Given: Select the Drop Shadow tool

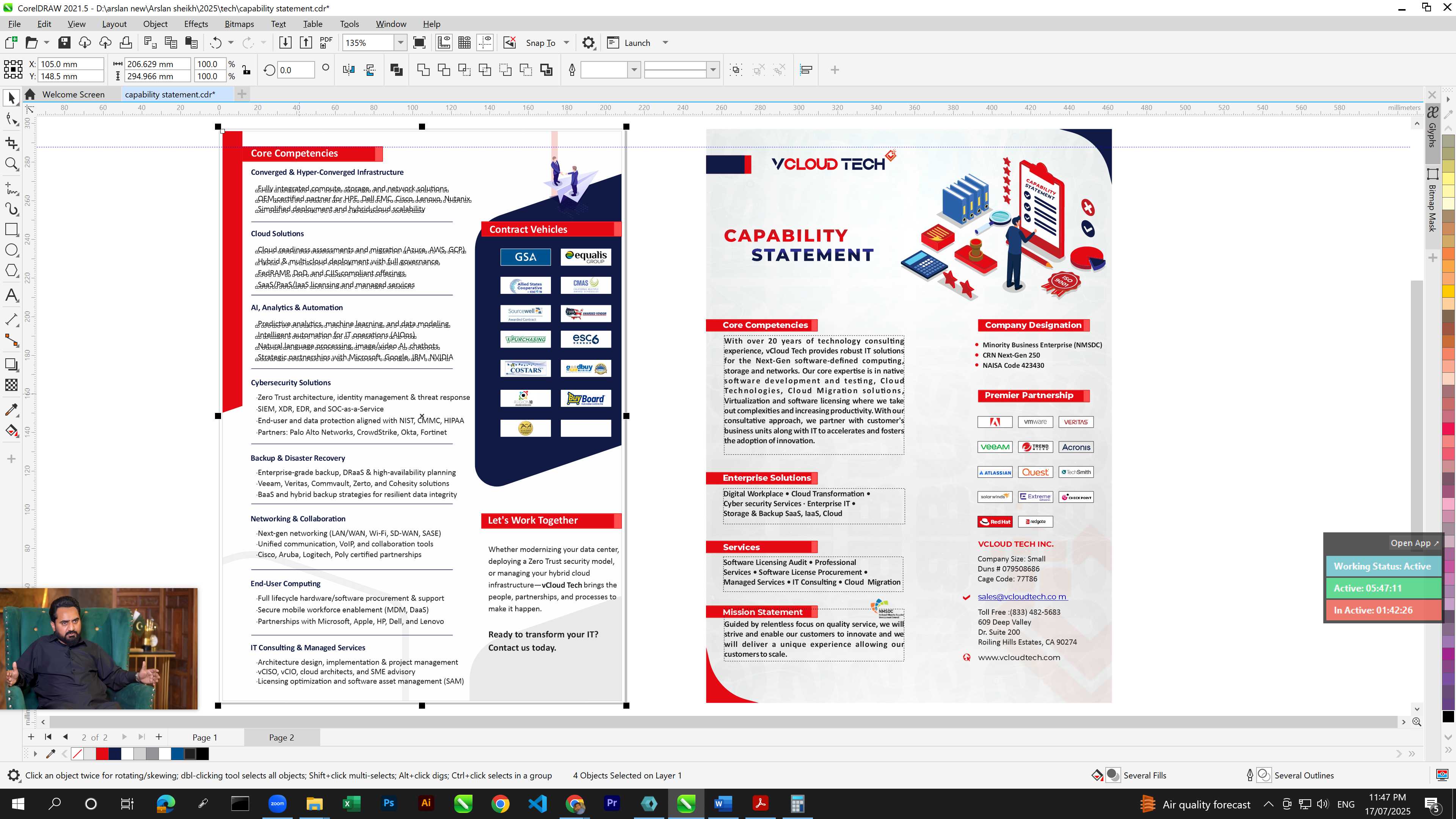Looking at the screenshot, I should (11, 364).
